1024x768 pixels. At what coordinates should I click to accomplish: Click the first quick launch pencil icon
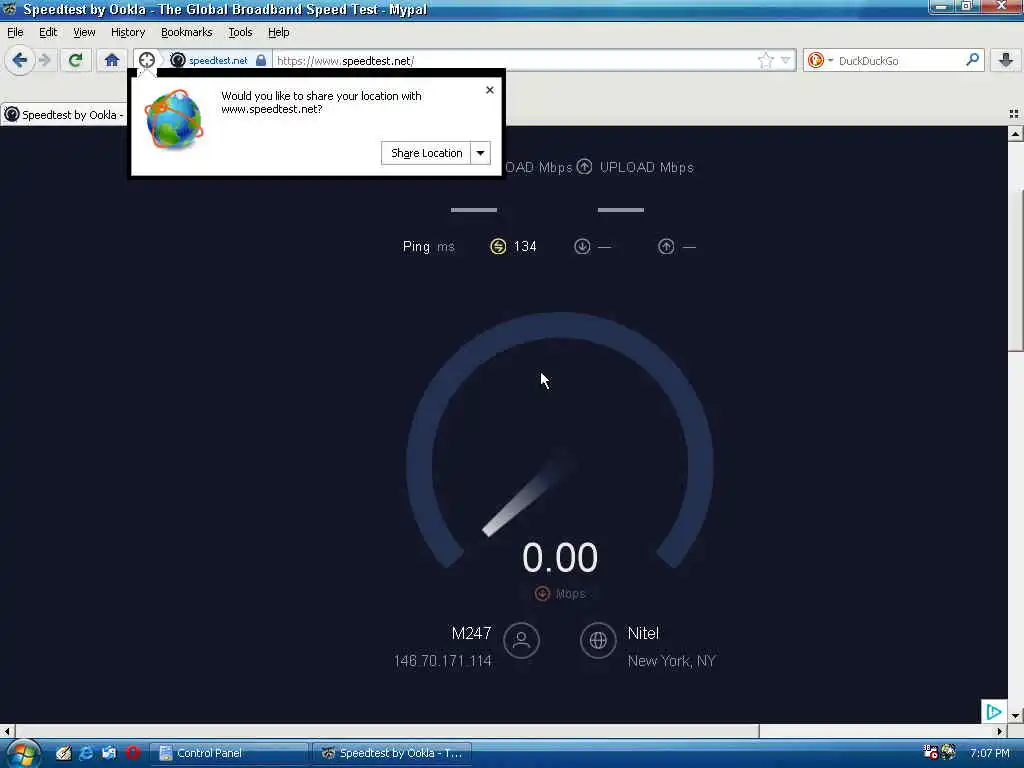[x=63, y=753]
